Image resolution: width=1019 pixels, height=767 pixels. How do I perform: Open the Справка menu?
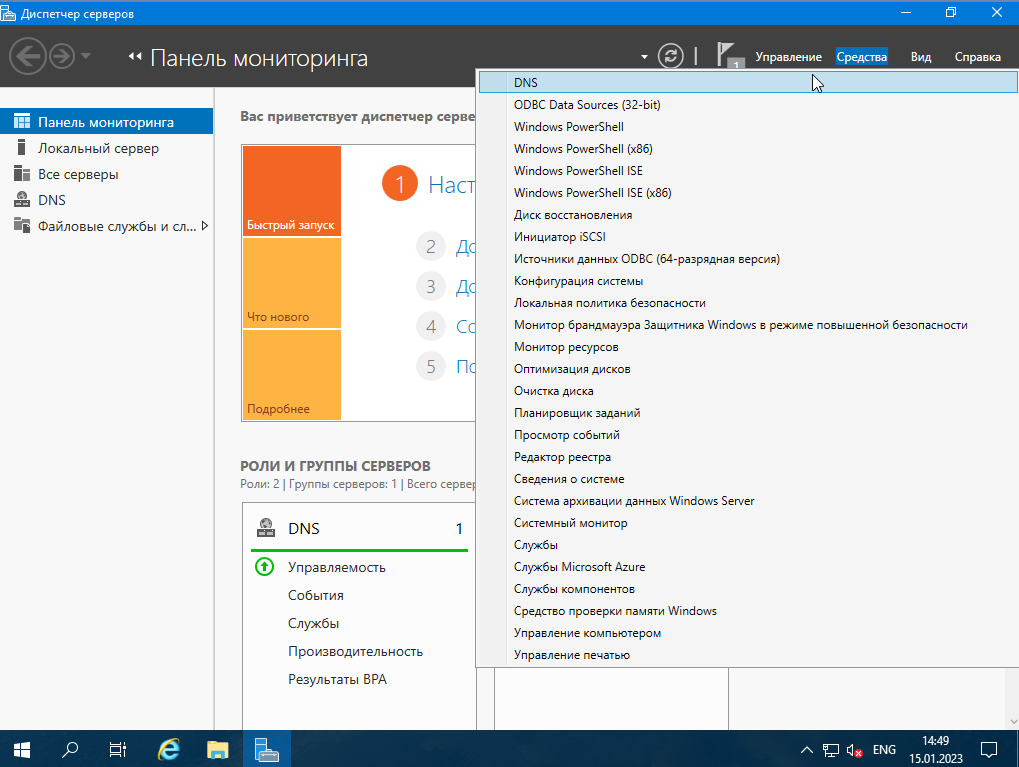(977, 57)
